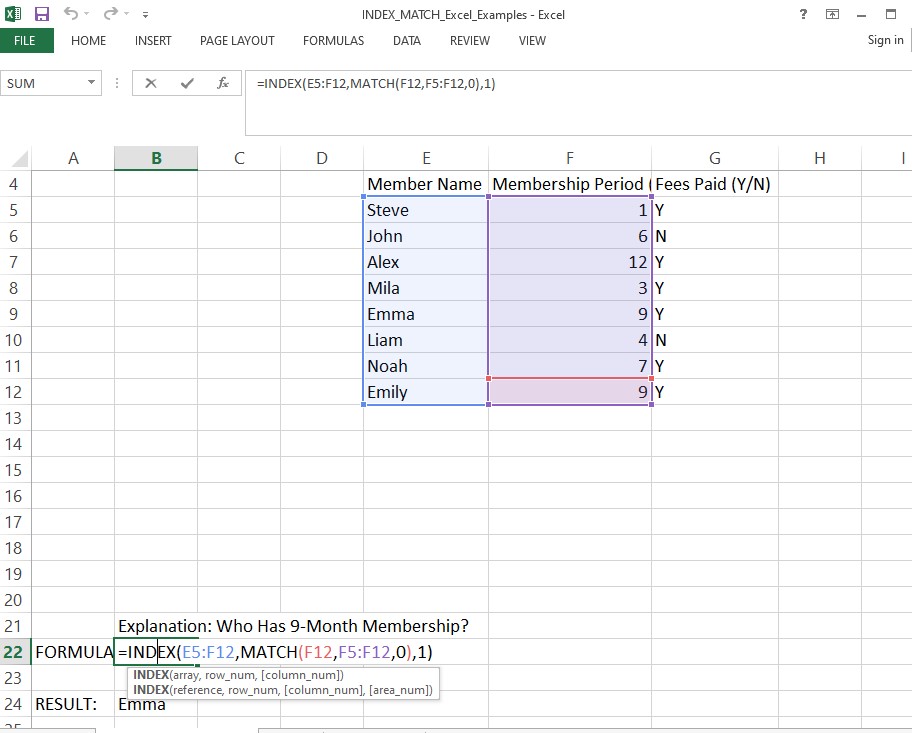Switch to the PAGE LAYOUT tab
Image resolution: width=912 pixels, height=733 pixels.
point(237,41)
